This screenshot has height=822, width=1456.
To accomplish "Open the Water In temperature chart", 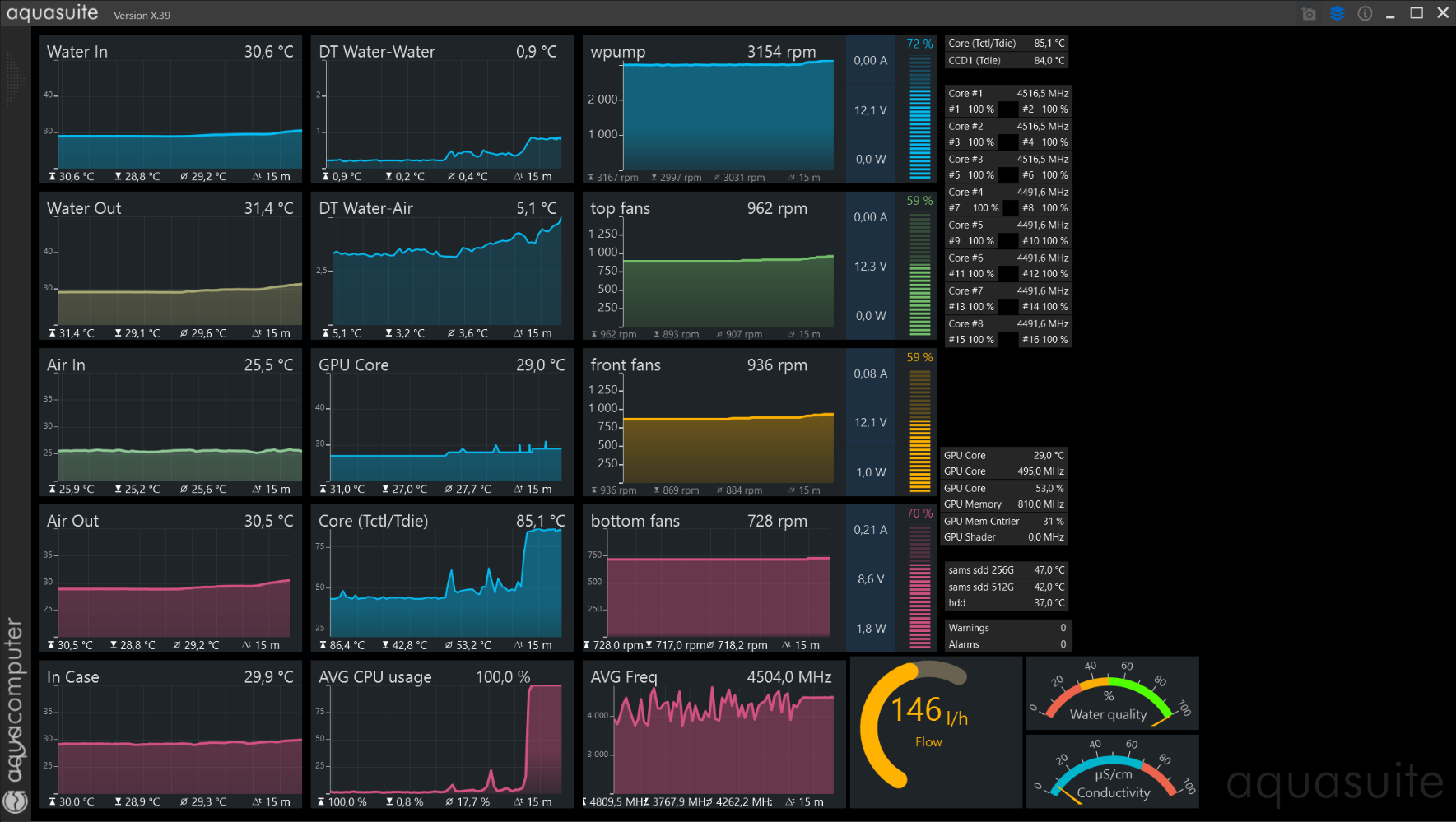I will point(170,109).
